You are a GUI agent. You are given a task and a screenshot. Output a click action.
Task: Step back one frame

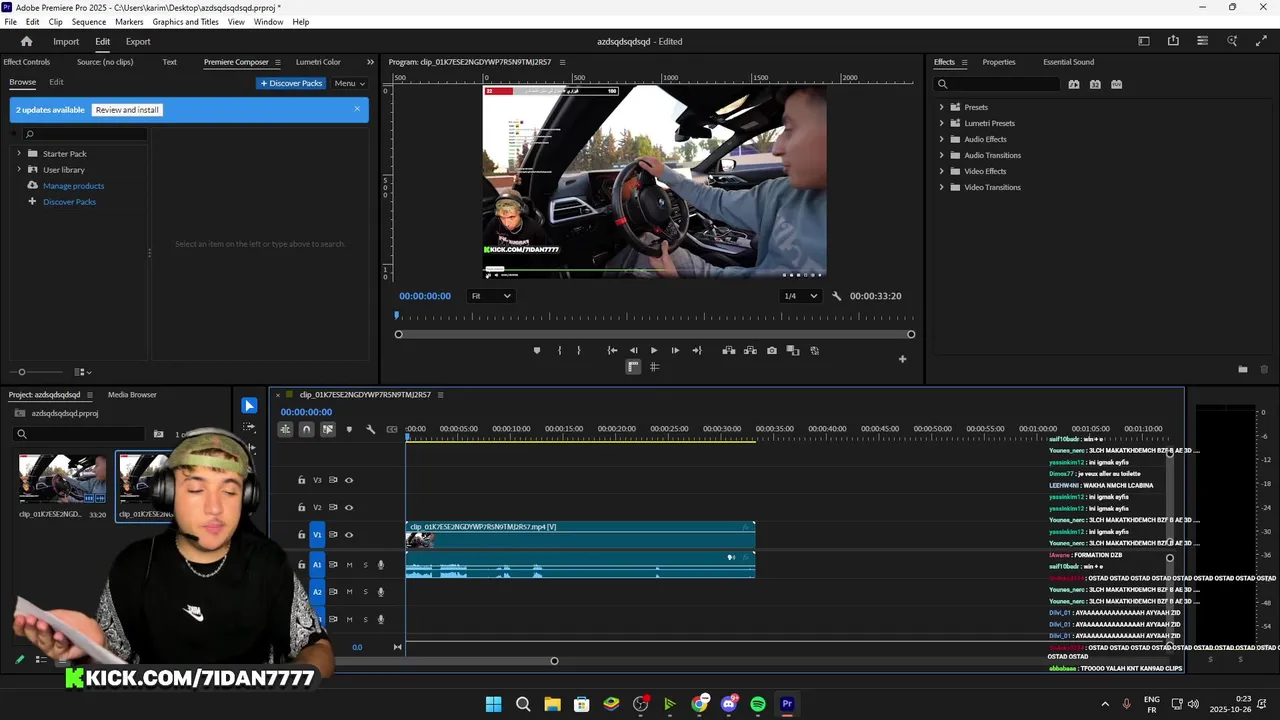point(633,350)
